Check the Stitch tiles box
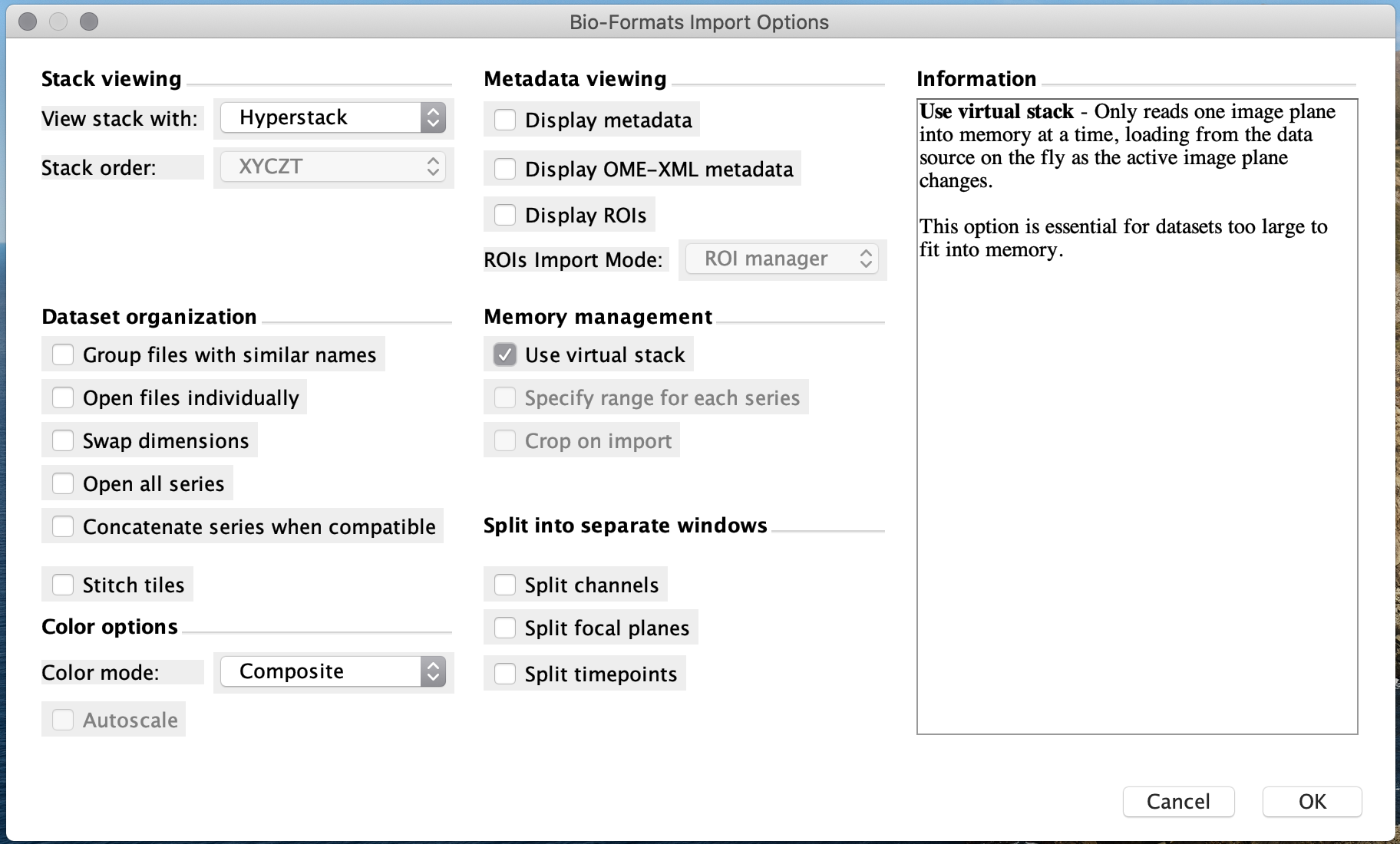 (x=63, y=585)
